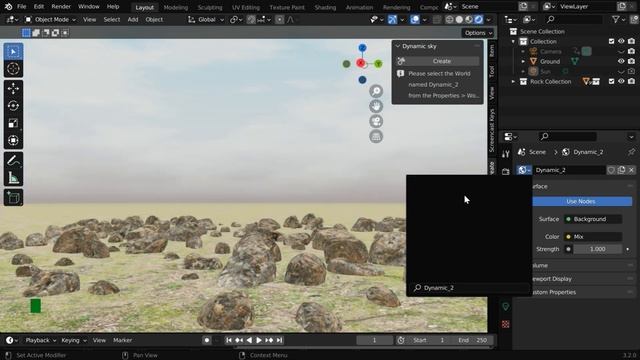Open Keying dropdown
This screenshot has width=640, height=360.
pos(74,340)
